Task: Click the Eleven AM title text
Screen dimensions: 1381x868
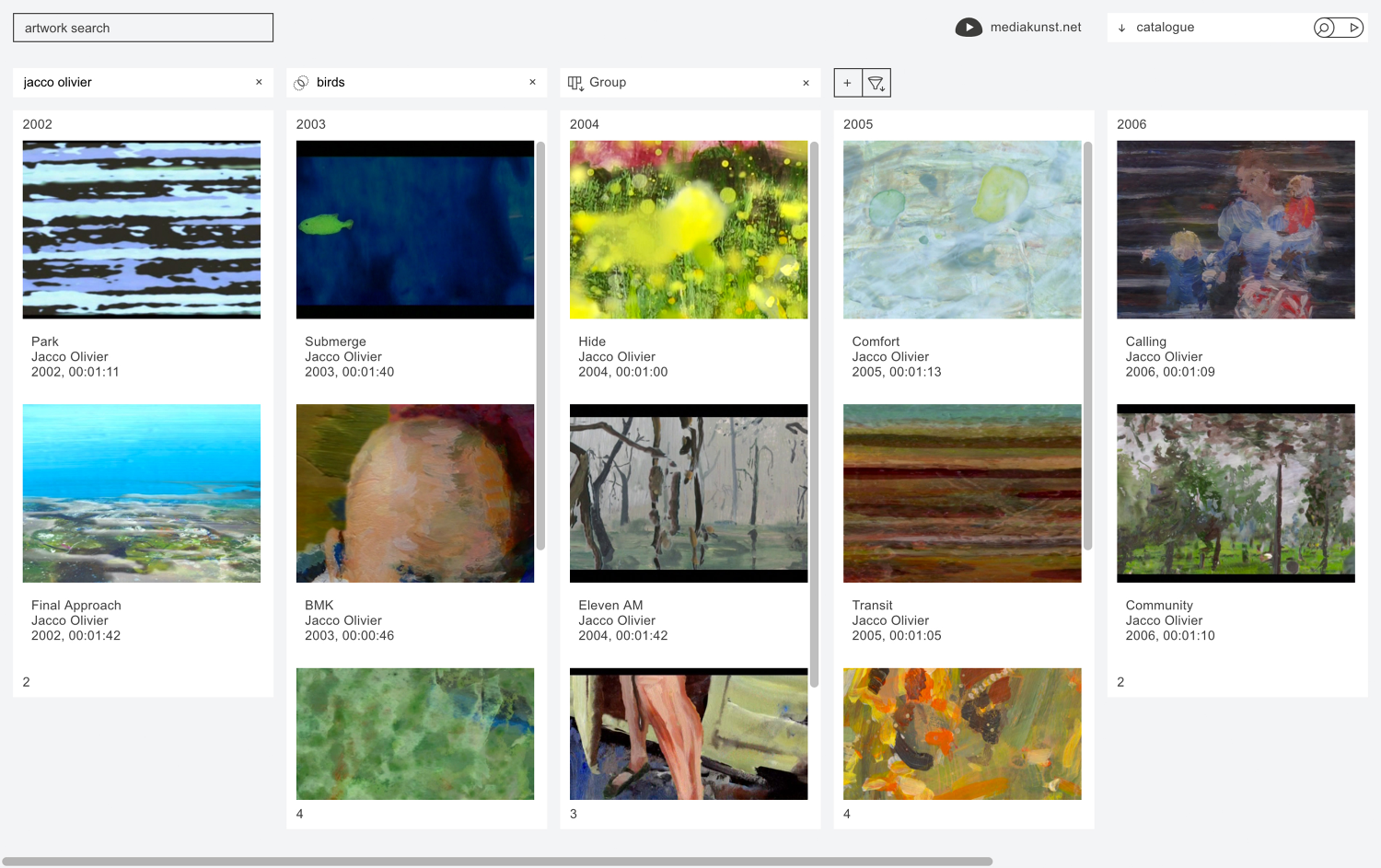Action: click(610, 606)
